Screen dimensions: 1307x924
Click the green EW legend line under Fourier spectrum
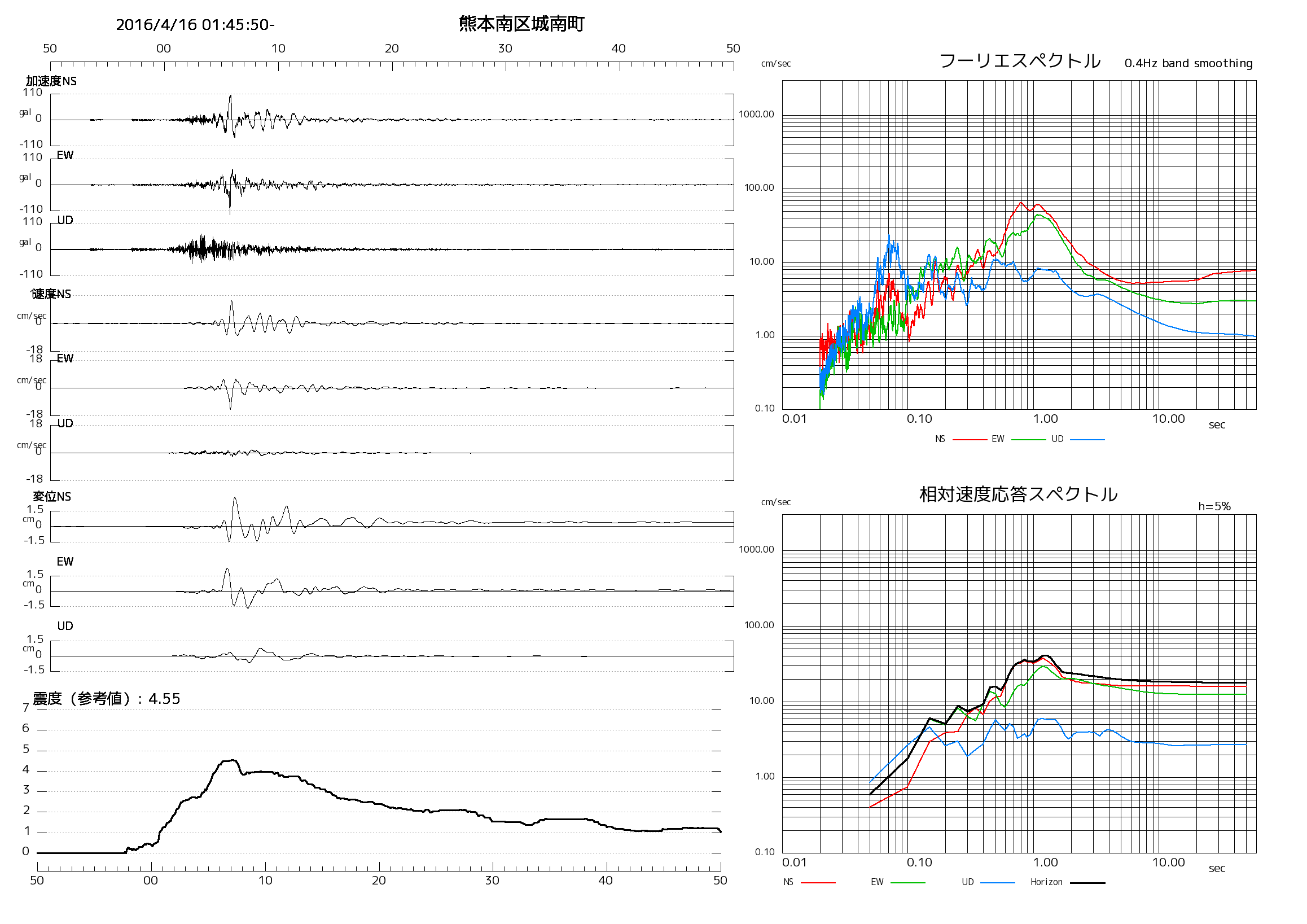tap(1028, 440)
